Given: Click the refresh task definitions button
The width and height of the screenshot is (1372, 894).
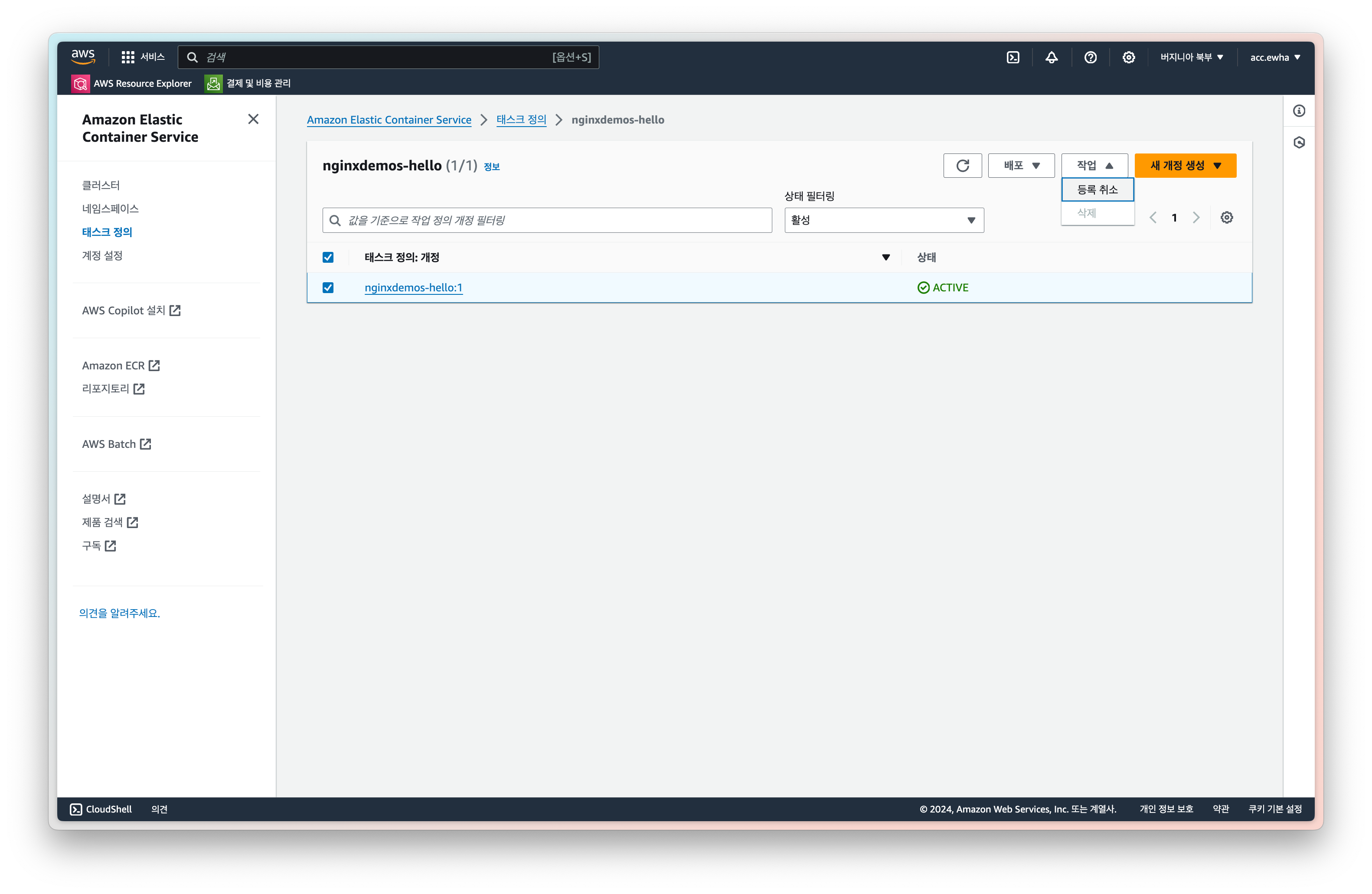Looking at the screenshot, I should 962,166.
